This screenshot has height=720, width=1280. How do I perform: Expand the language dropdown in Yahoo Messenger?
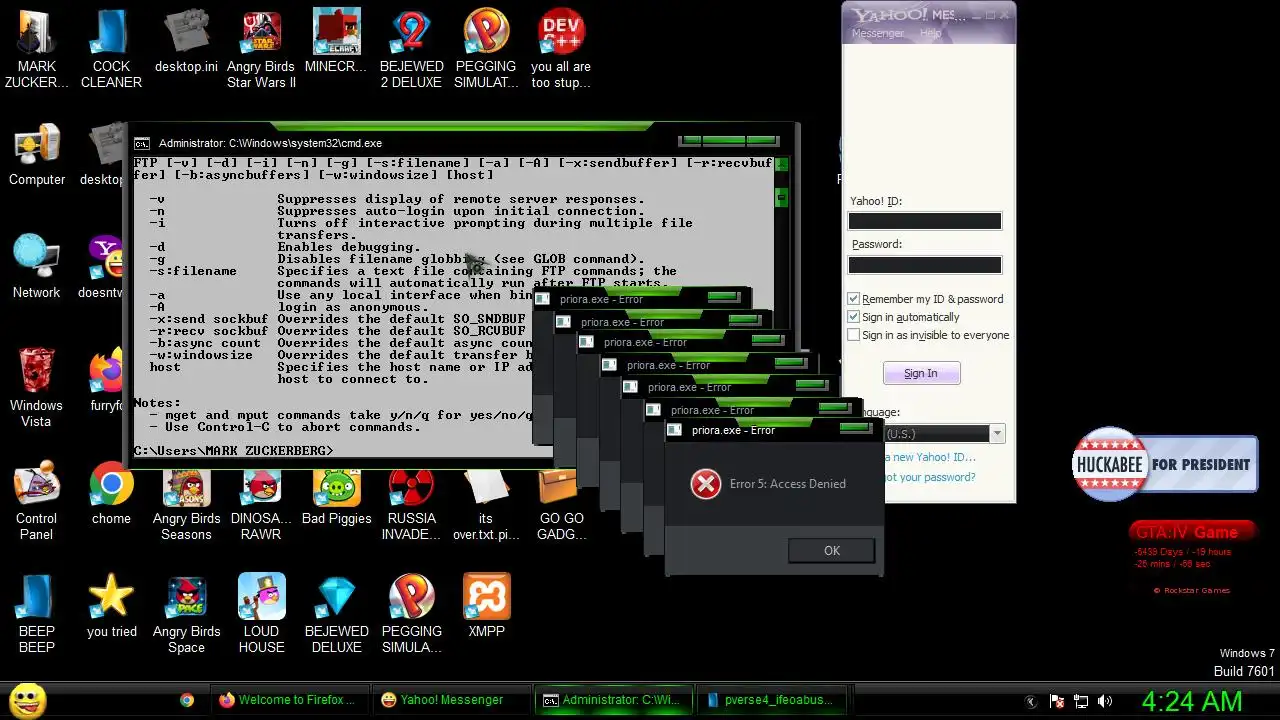[x=997, y=433]
